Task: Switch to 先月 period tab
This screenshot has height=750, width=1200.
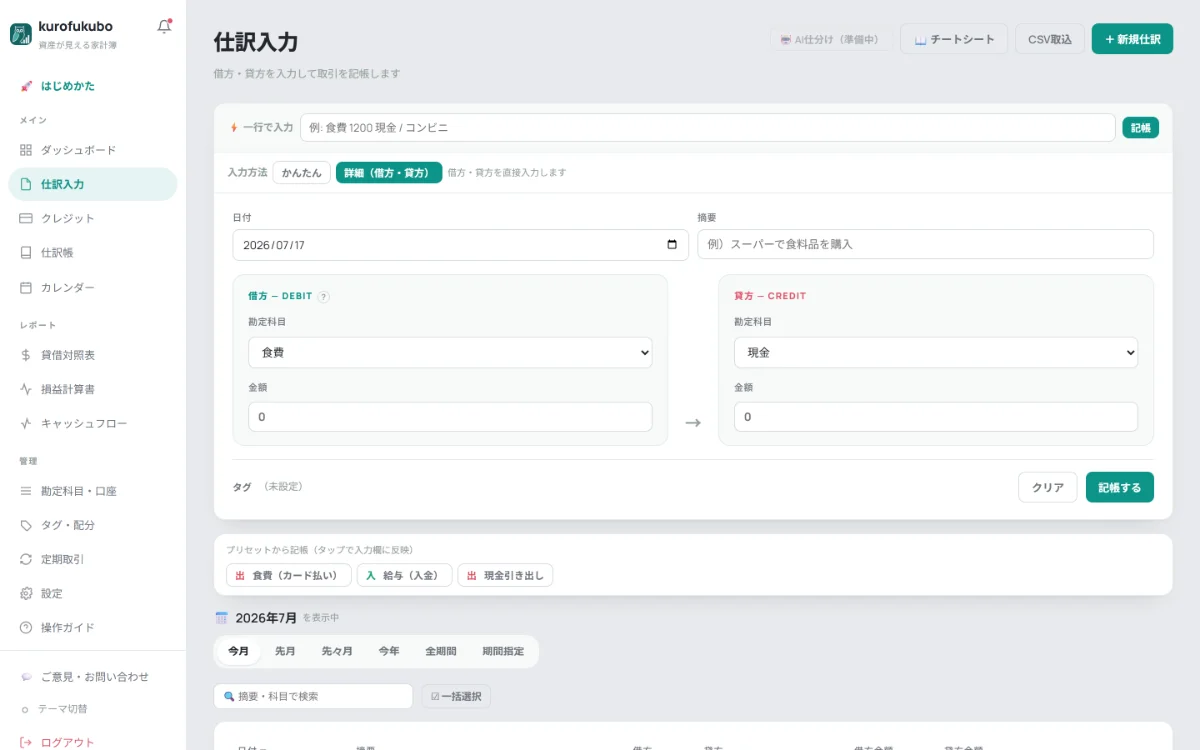Action: (x=285, y=651)
